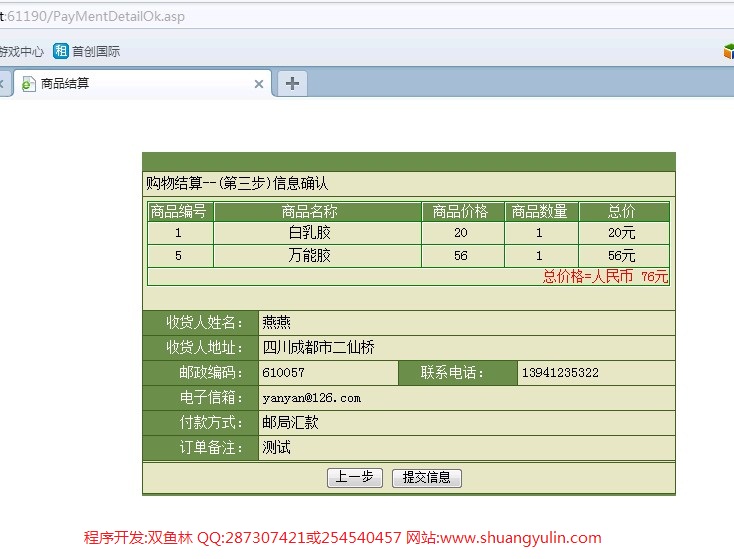Open the 游戏中心 bookmark
734x559 pixels.
click(x=21, y=51)
